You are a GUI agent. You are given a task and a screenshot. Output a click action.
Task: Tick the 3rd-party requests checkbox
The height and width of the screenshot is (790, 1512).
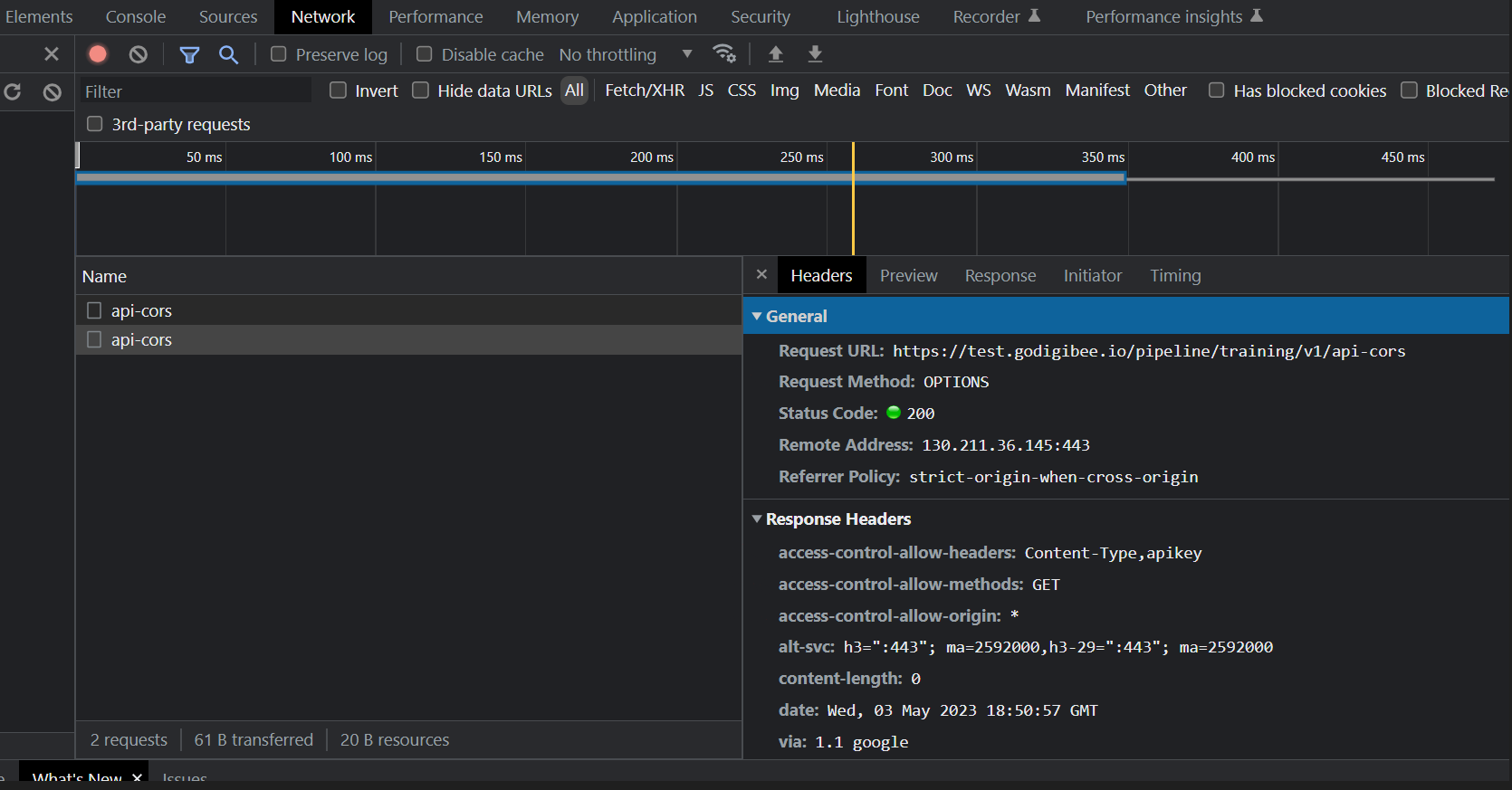point(94,124)
